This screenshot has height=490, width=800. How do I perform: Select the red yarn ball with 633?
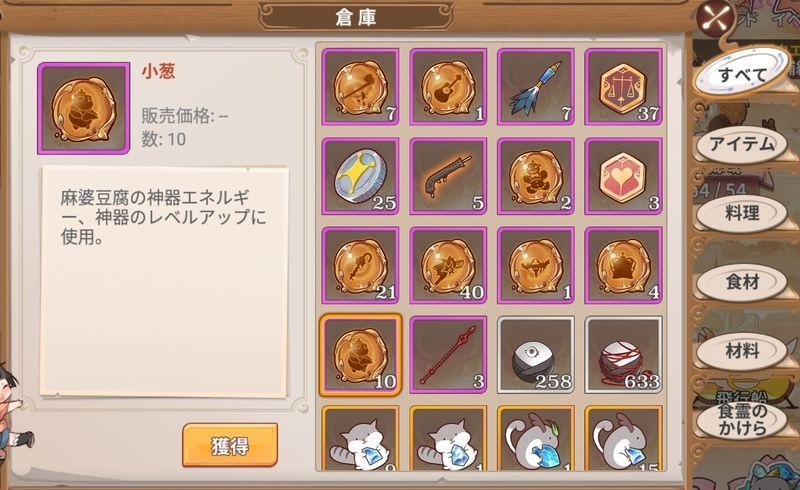(x=623, y=355)
